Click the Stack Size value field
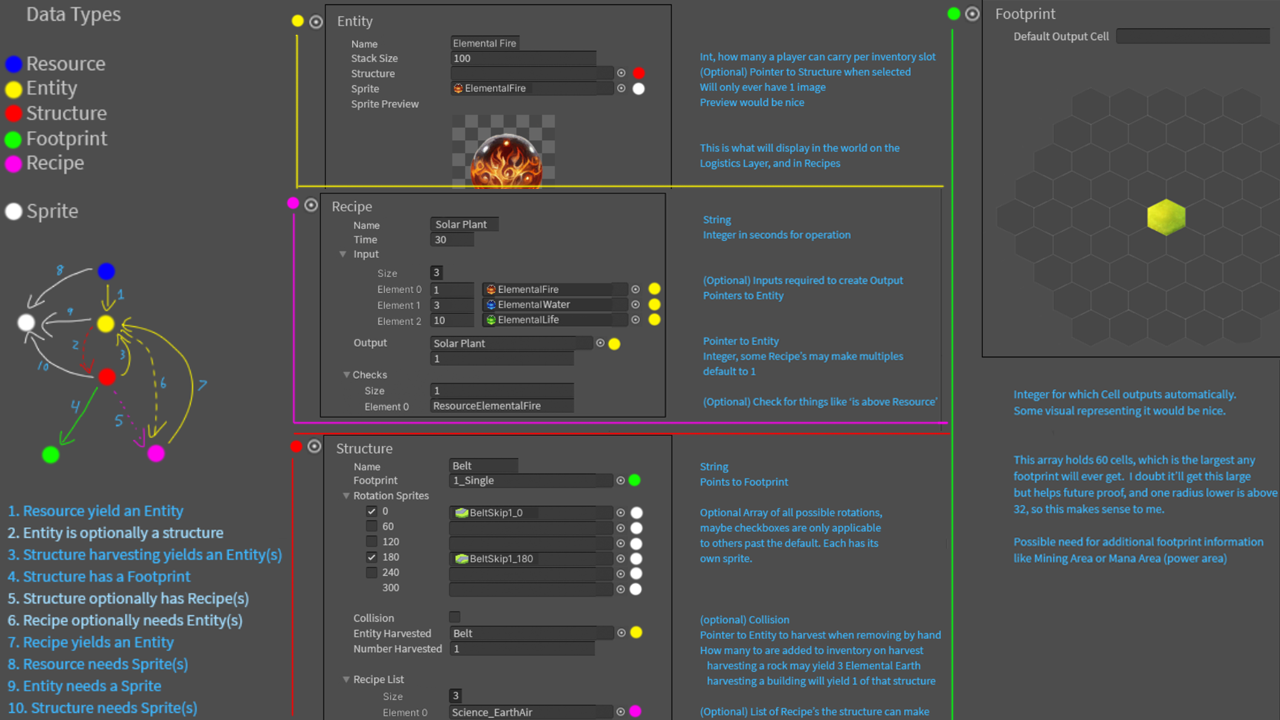 pos(523,59)
